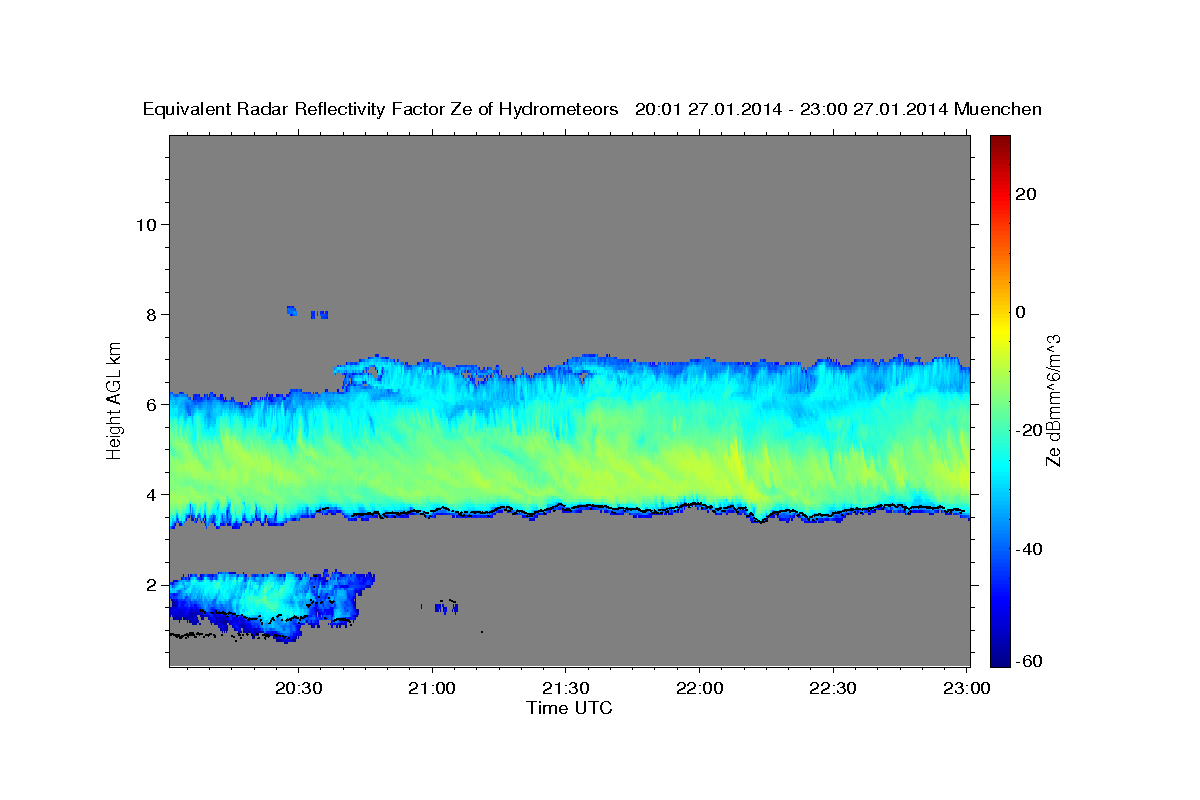The image size is (1200, 800).
Task: Click the height tick label 10
Action: 146,224
